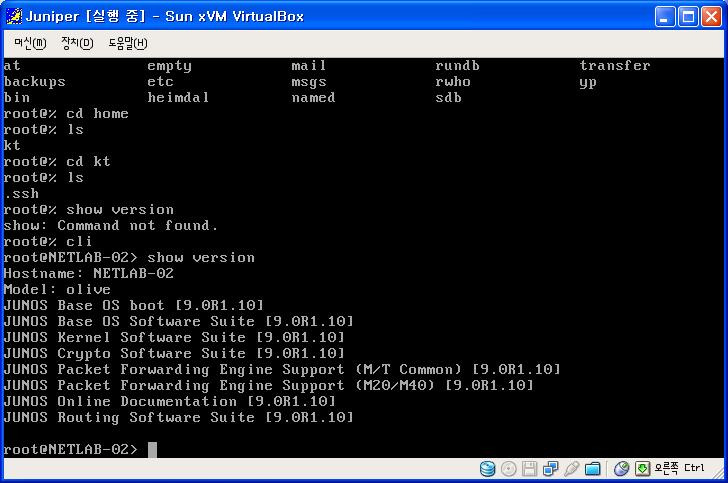Image resolution: width=728 pixels, height=483 pixels.
Task: Click the 'cd home' command line
Action: tap(66, 113)
